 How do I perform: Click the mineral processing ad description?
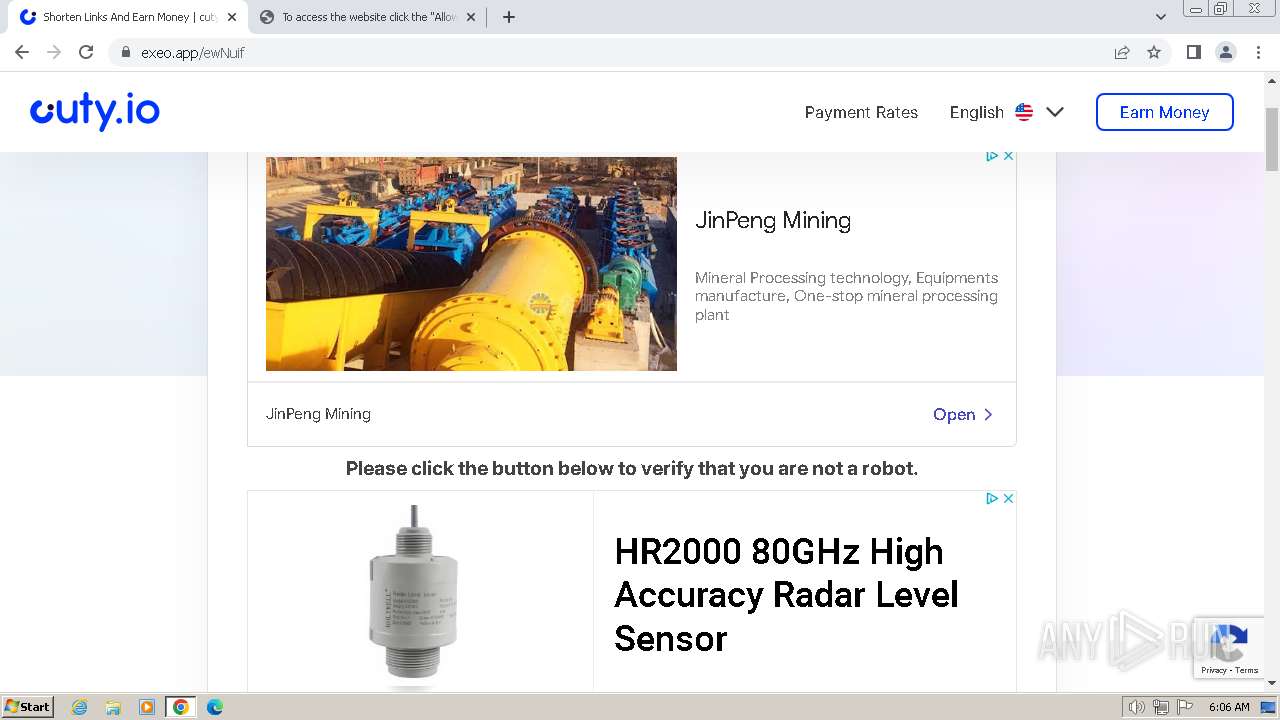pyautogui.click(x=846, y=296)
